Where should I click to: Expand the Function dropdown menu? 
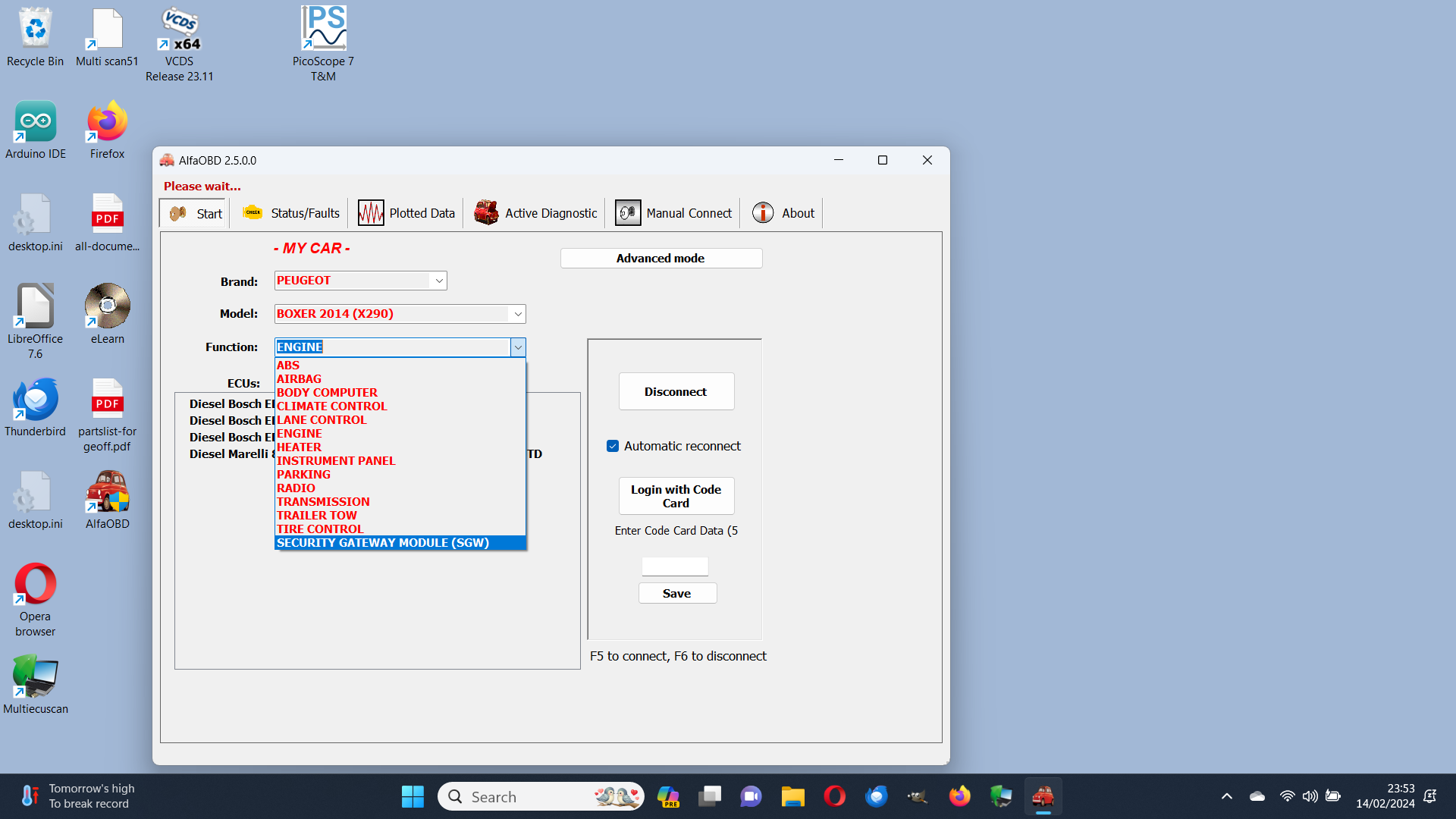(x=517, y=347)
